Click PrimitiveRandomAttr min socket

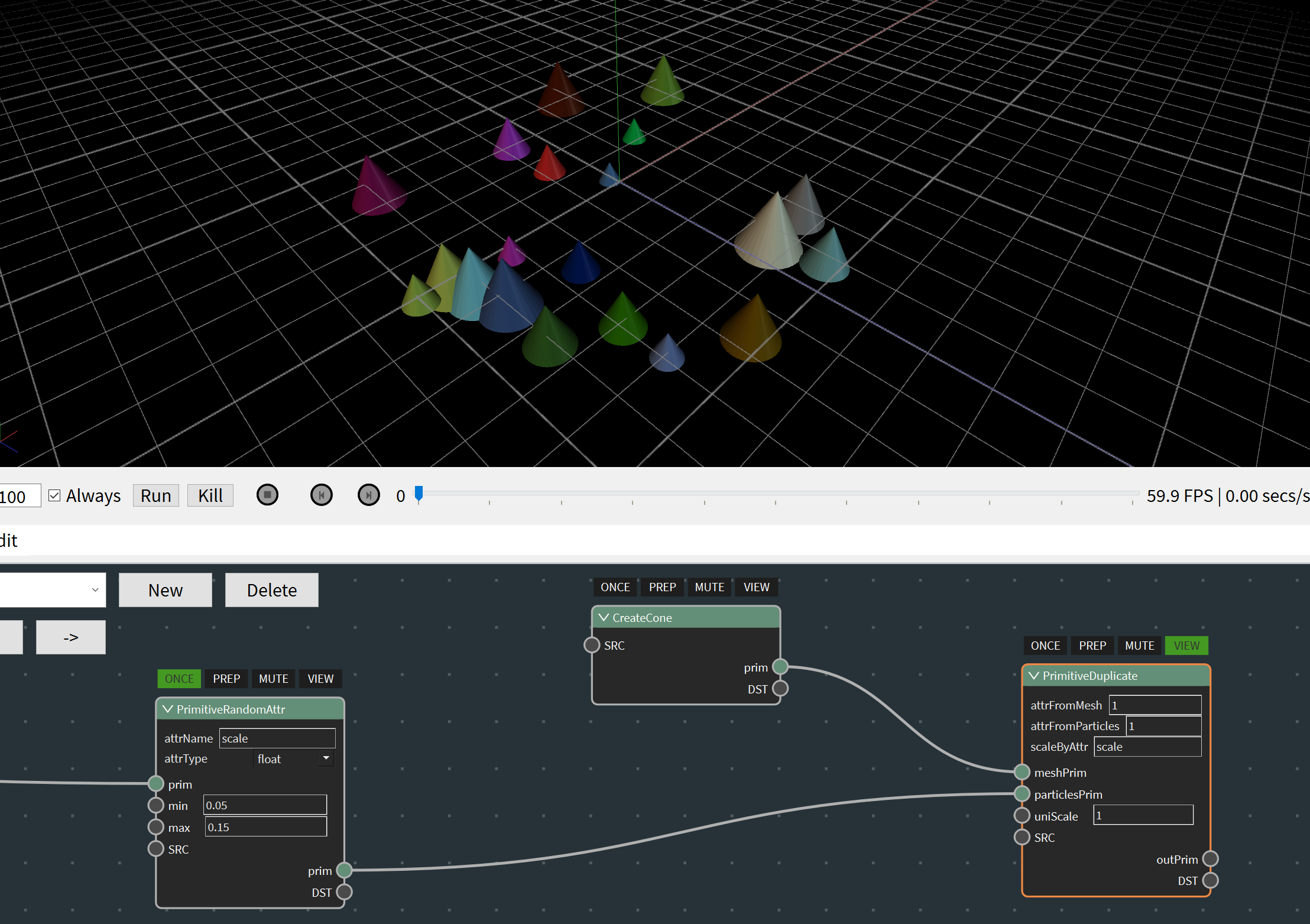click(x=156, y=805)
